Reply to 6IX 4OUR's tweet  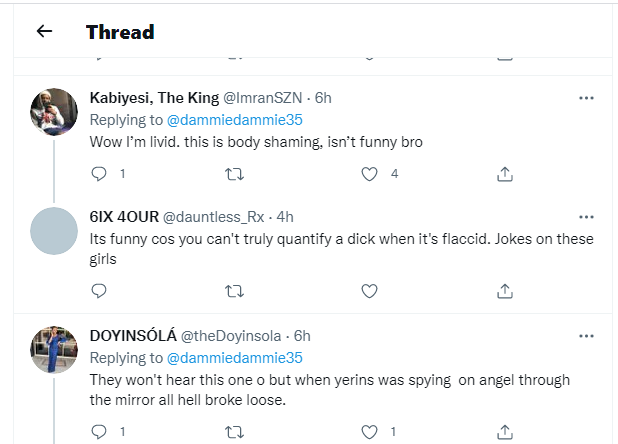98,291
